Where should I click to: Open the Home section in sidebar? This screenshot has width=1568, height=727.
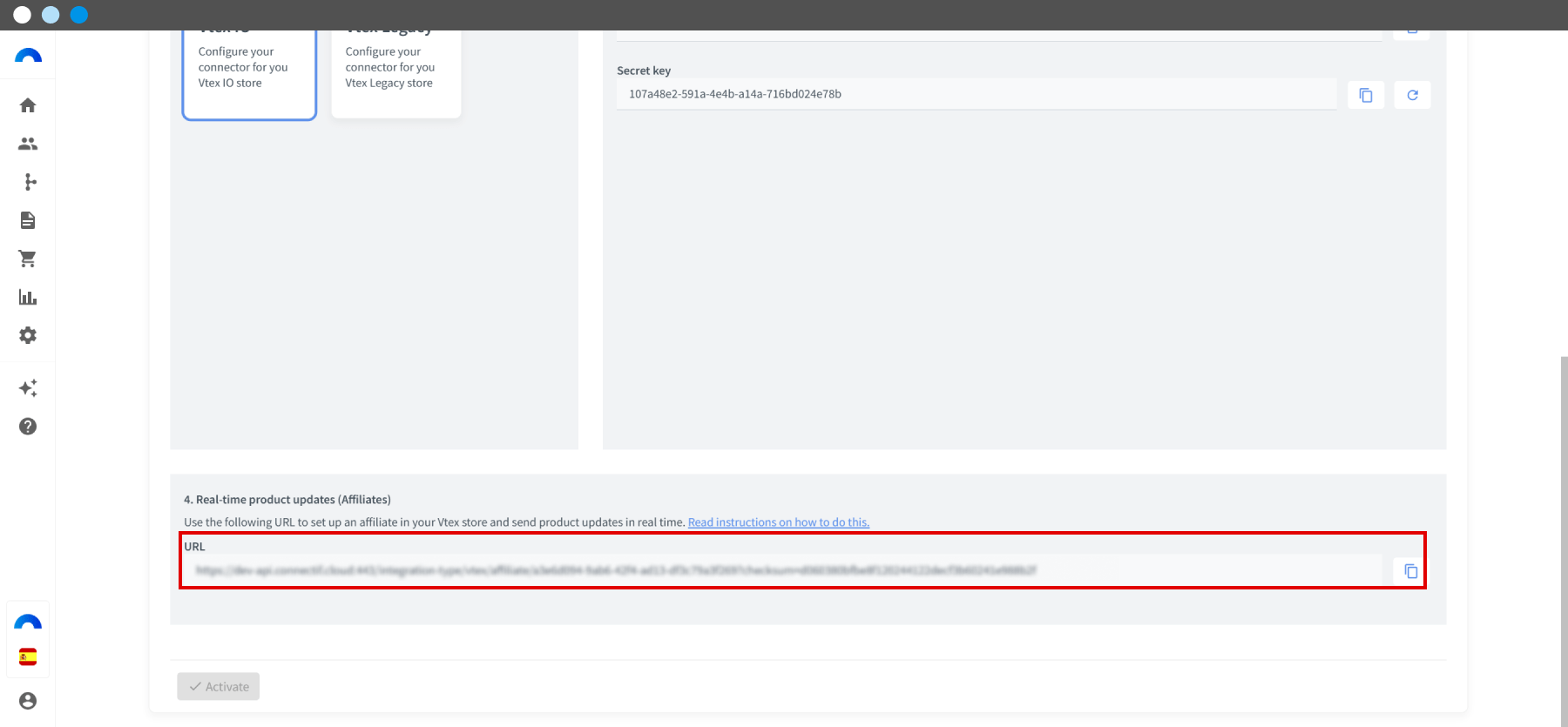pos(28,105)
